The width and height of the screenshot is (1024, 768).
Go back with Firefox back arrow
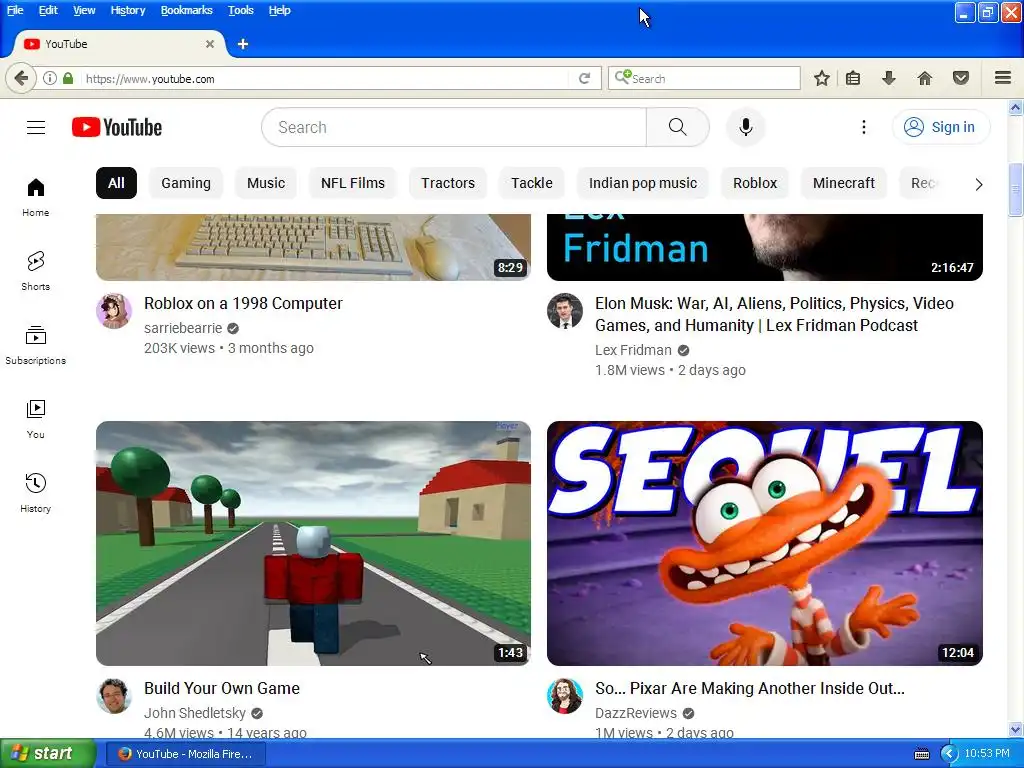[21, 78]
